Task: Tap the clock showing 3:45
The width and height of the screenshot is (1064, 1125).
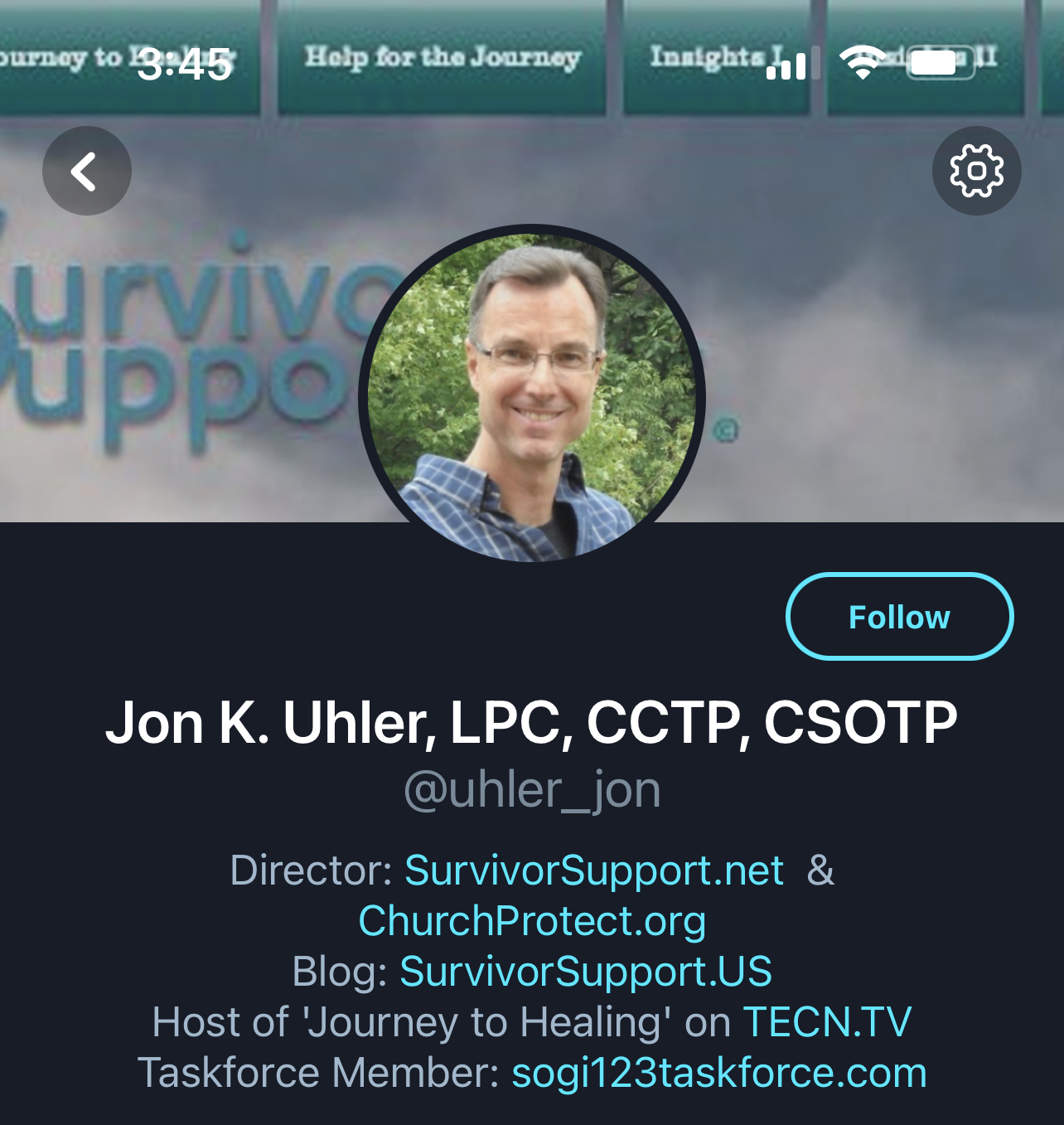Action: [x=184, y=64]
